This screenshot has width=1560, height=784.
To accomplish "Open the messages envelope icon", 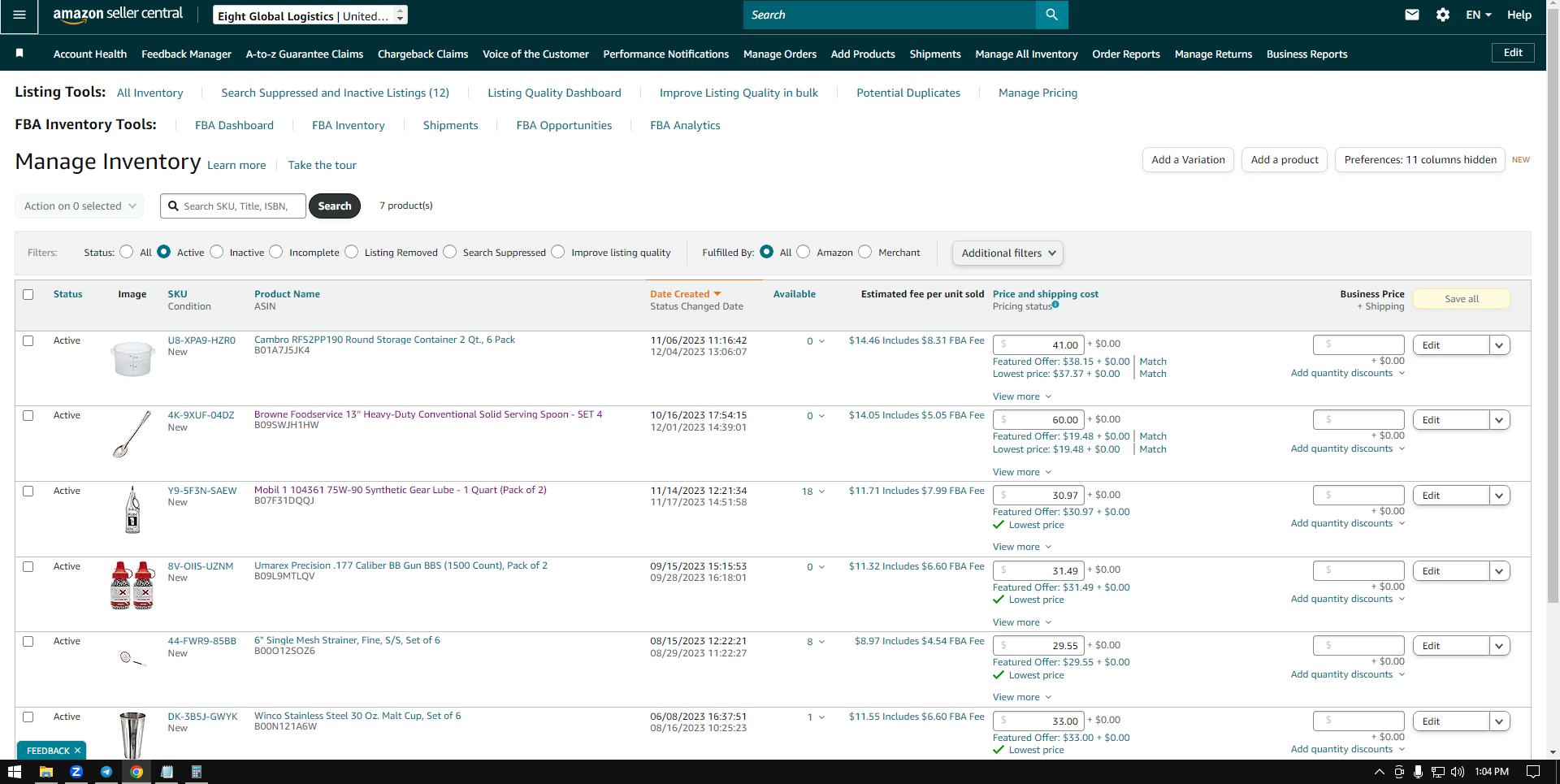I will point(1412,15).
